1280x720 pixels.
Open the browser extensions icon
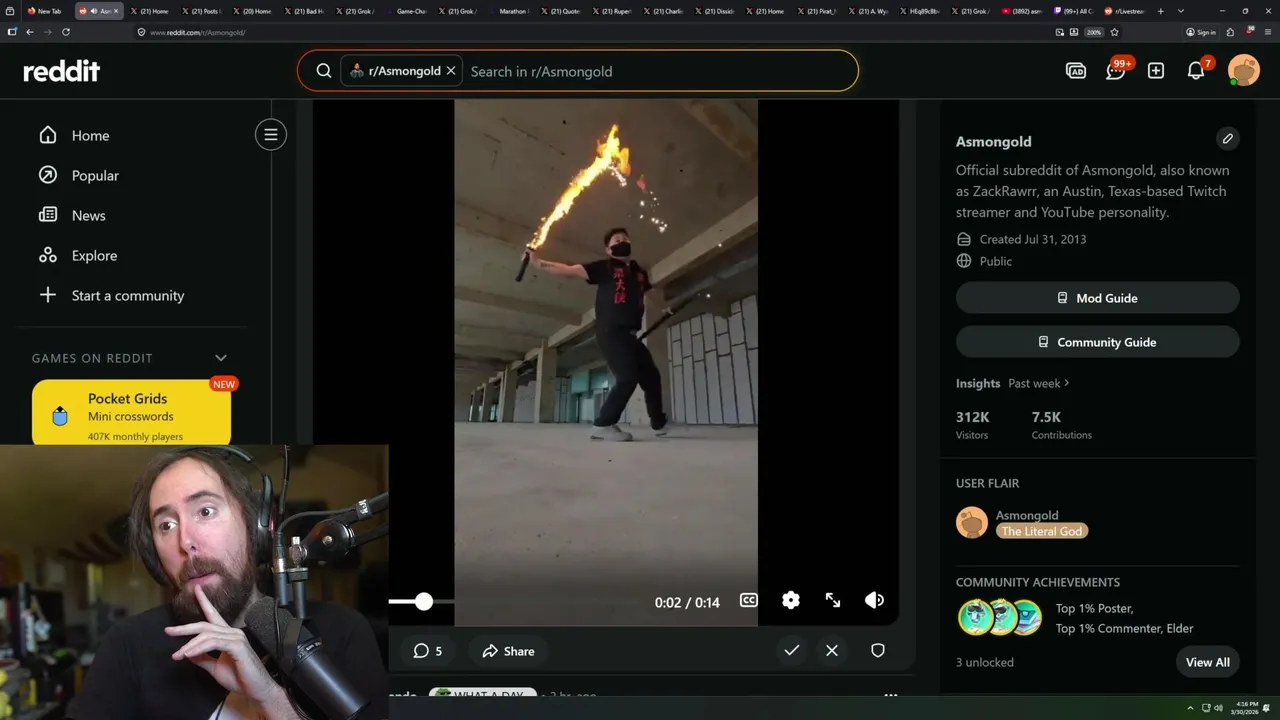coord(1229,32)
